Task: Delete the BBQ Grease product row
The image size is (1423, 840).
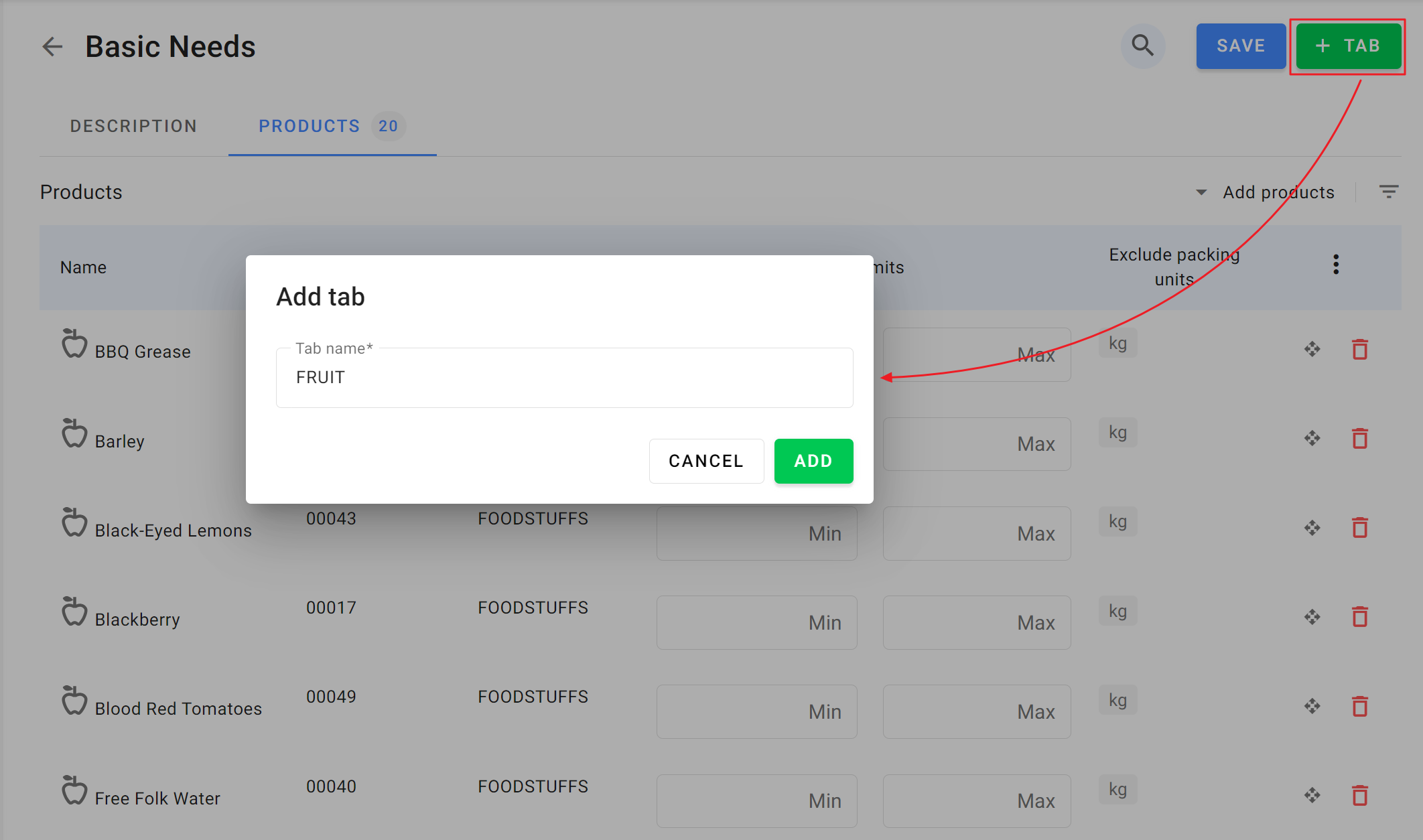Action: click(x=1359, y=350)
